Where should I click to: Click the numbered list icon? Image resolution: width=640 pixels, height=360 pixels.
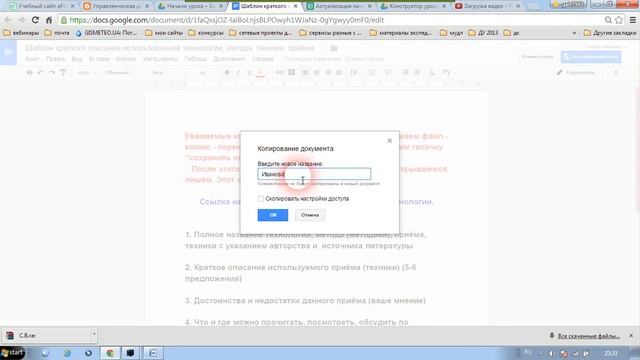(x=372, y=73)
